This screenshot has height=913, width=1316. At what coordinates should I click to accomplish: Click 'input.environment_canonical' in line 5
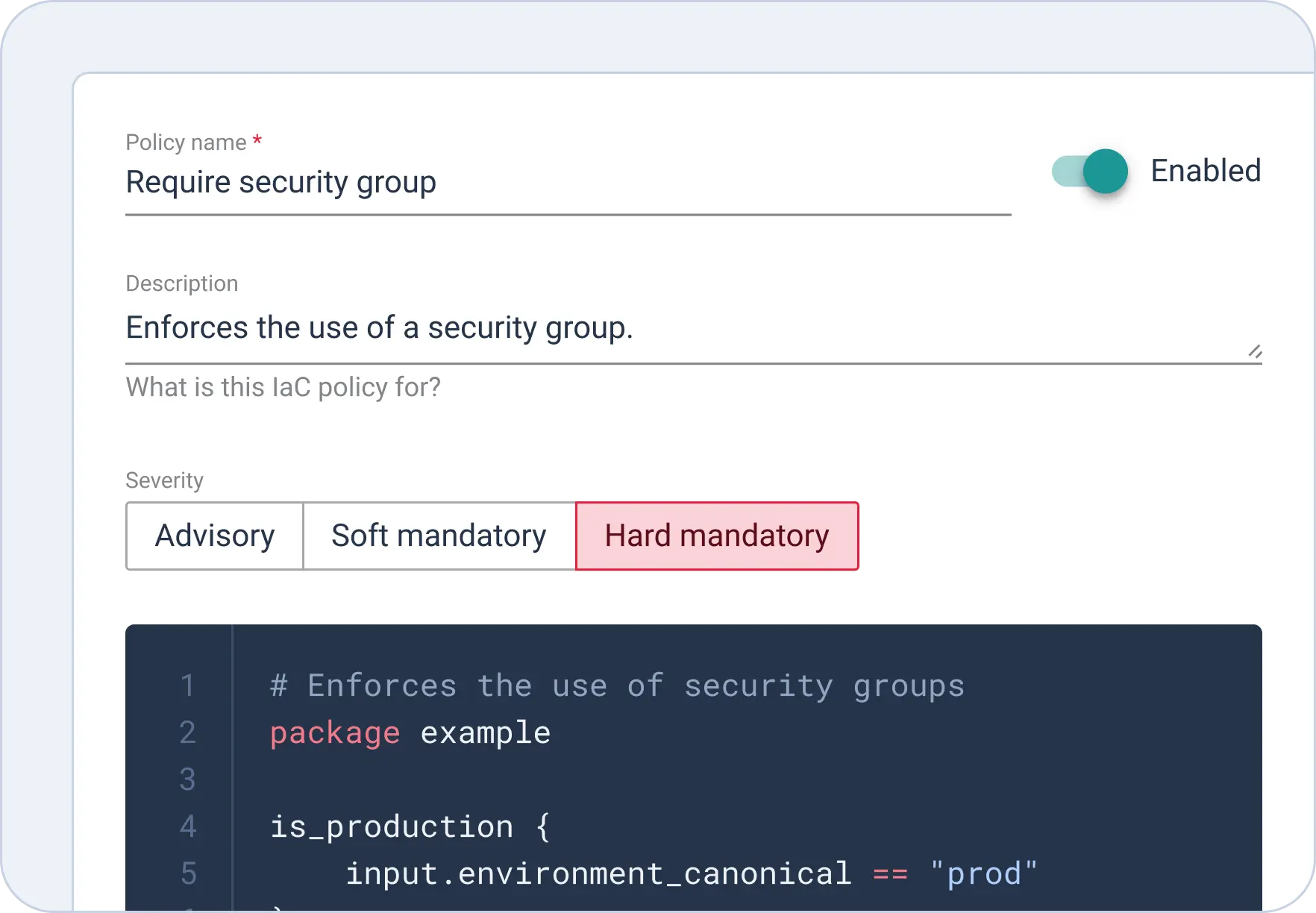point(598,874)
